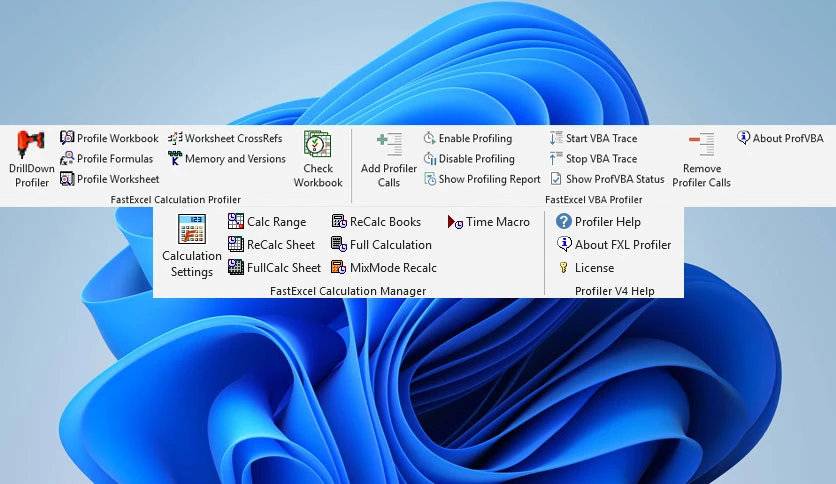Open the Show Profiling Report label
The width and height of the screenshot is (836, 484).
pos(489,179)
